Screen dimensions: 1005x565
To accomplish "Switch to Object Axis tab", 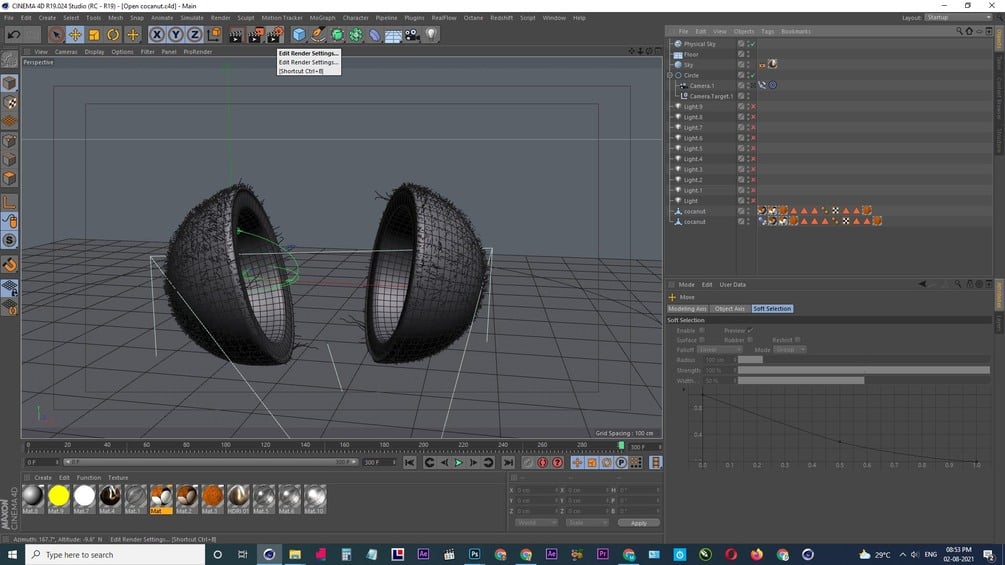I will (x=729, y=309).
